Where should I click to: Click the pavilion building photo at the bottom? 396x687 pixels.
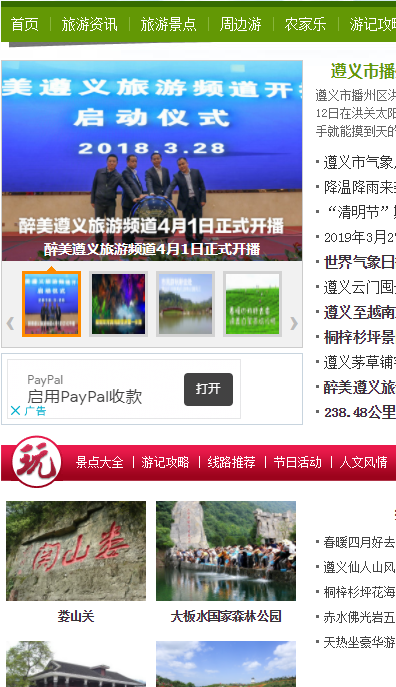tap(76, 664)
